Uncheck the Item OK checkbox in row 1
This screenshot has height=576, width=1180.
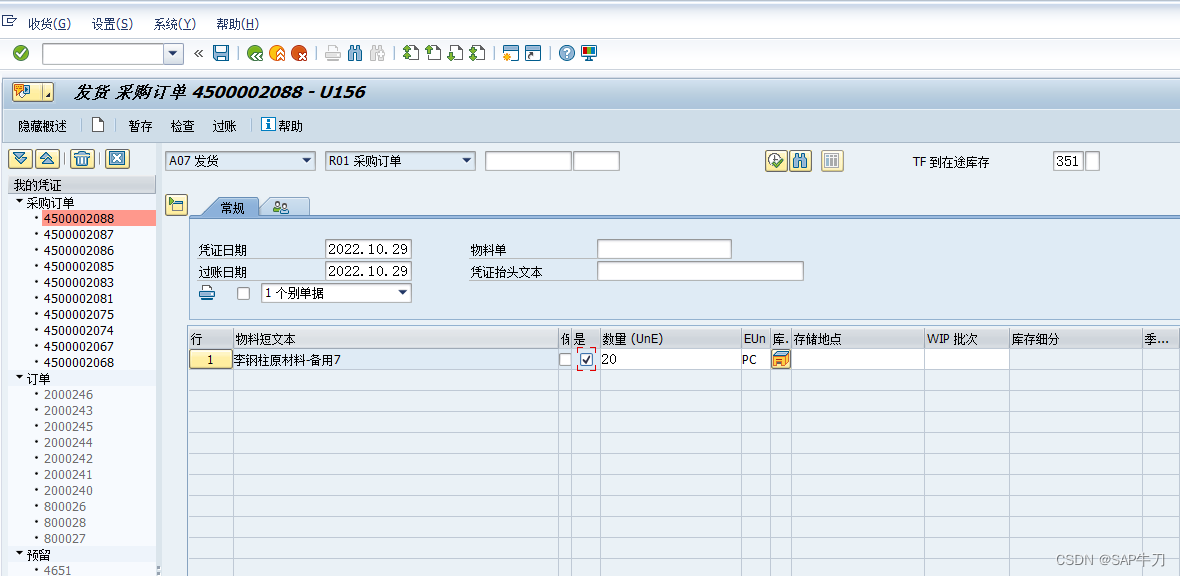[x=587, y=360]
